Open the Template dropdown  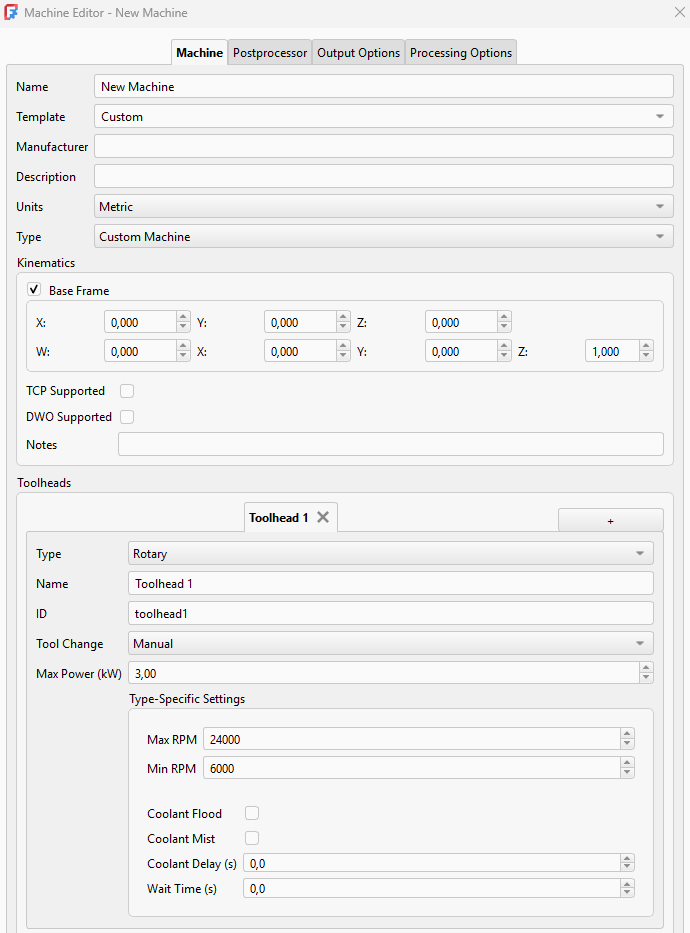(383, 117)
